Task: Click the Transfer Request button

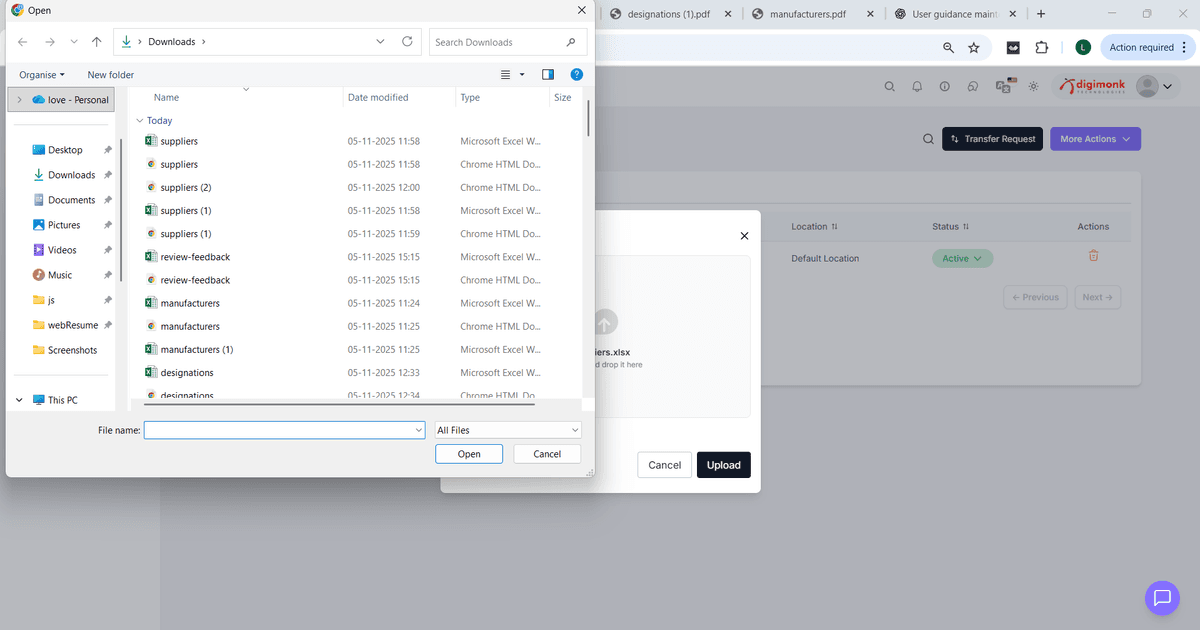Action: coord(992,139)
